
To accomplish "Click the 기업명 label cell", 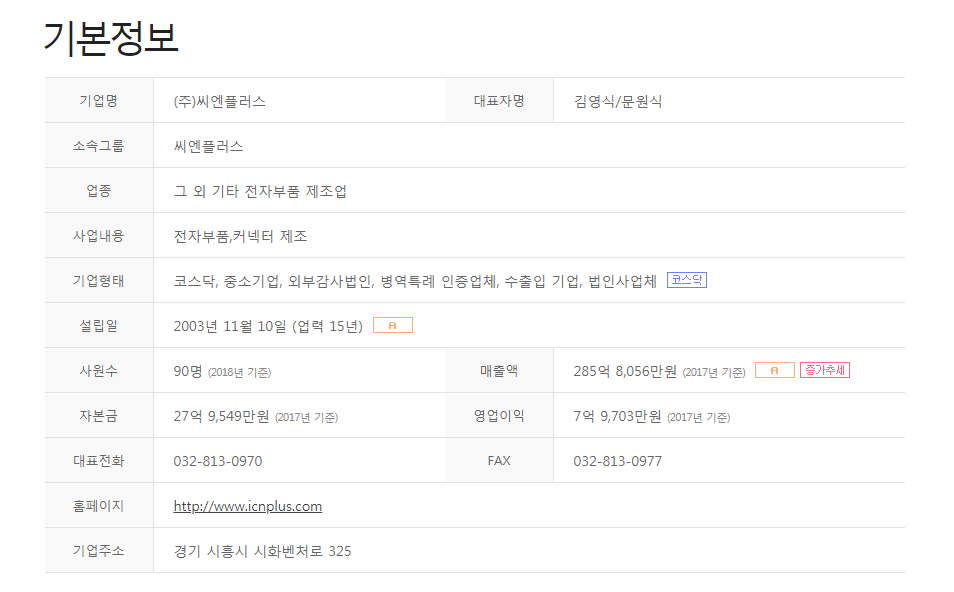I will (99, 100).
